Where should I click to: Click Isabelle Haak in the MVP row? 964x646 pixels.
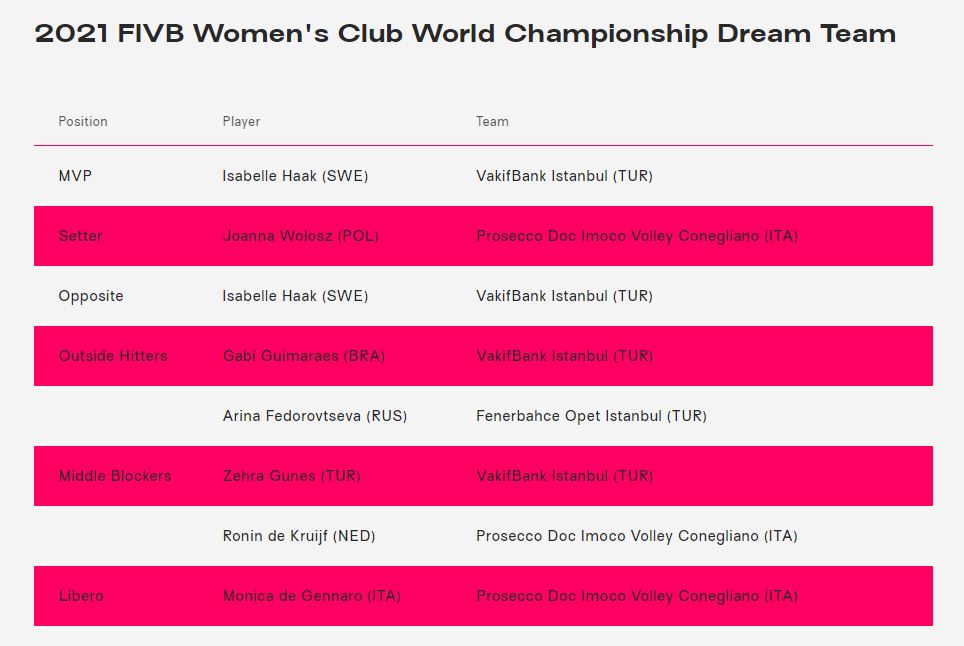[x=295, y=176]
